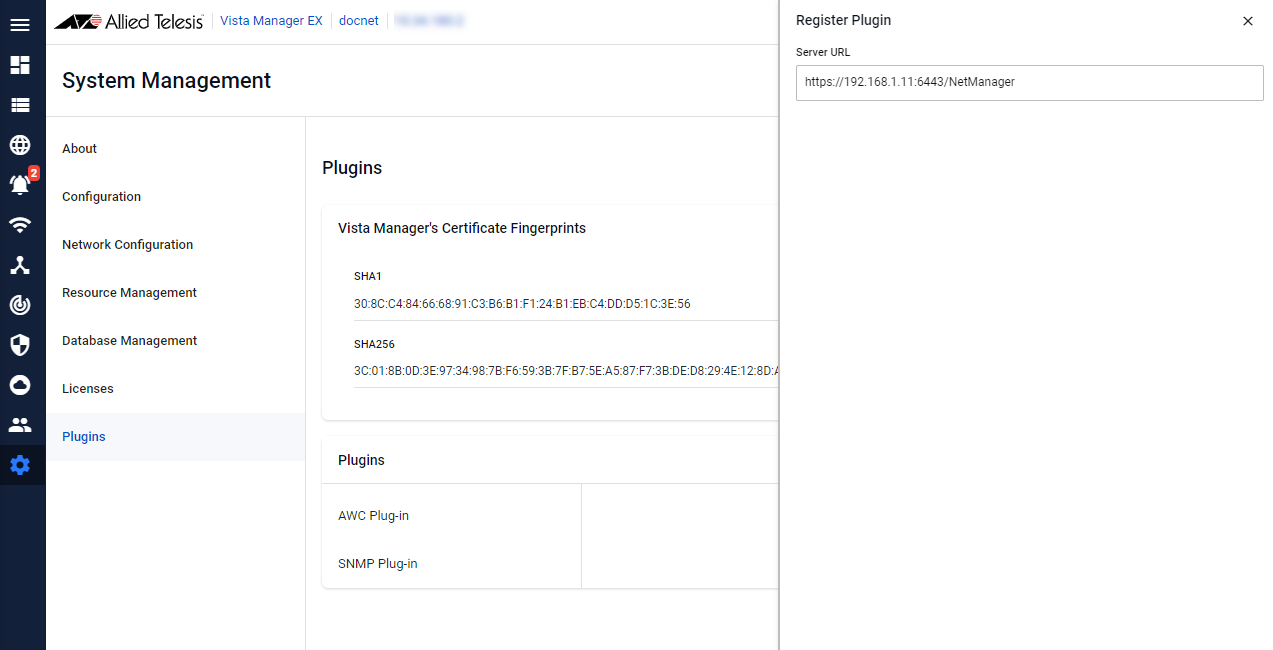Viewport: 1273px width, 650px height.
Task: Open the network globe icon
Action: tap(20, 145)
